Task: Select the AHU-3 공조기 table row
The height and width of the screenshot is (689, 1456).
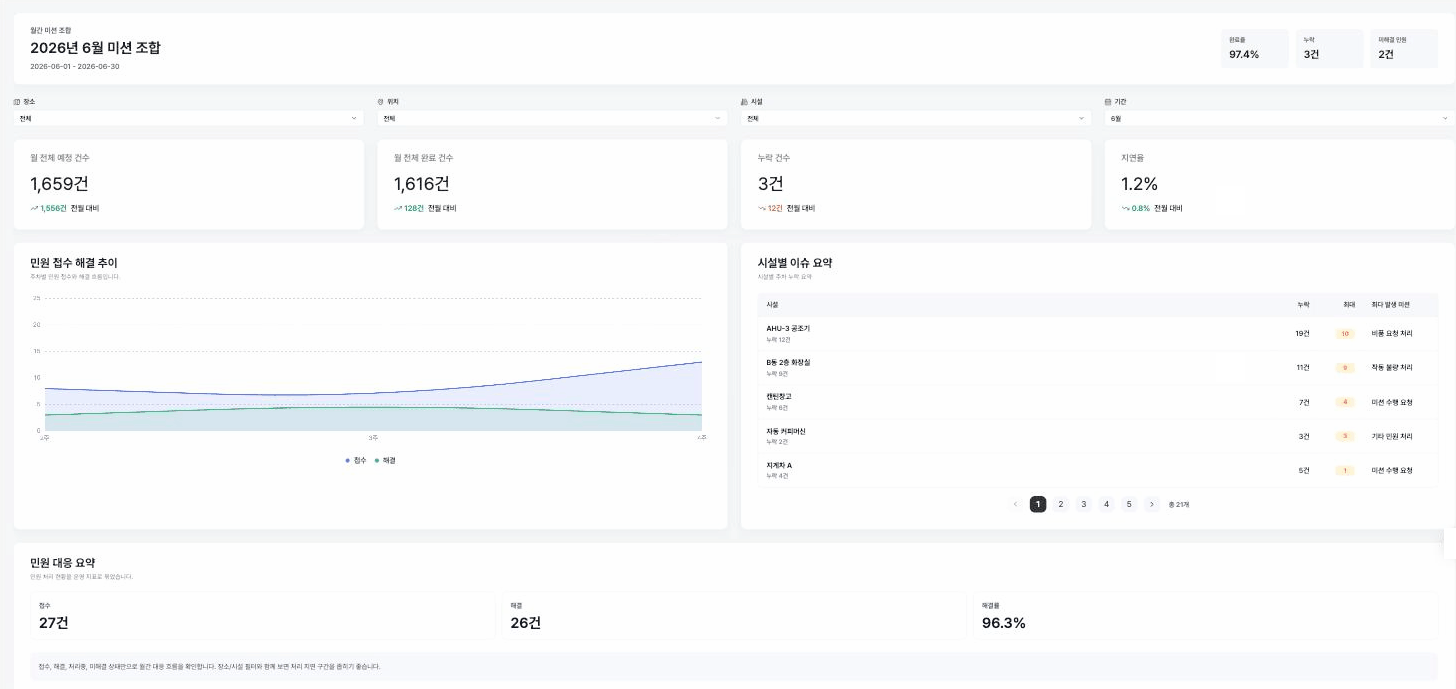Action: [x=1098, y=334]
